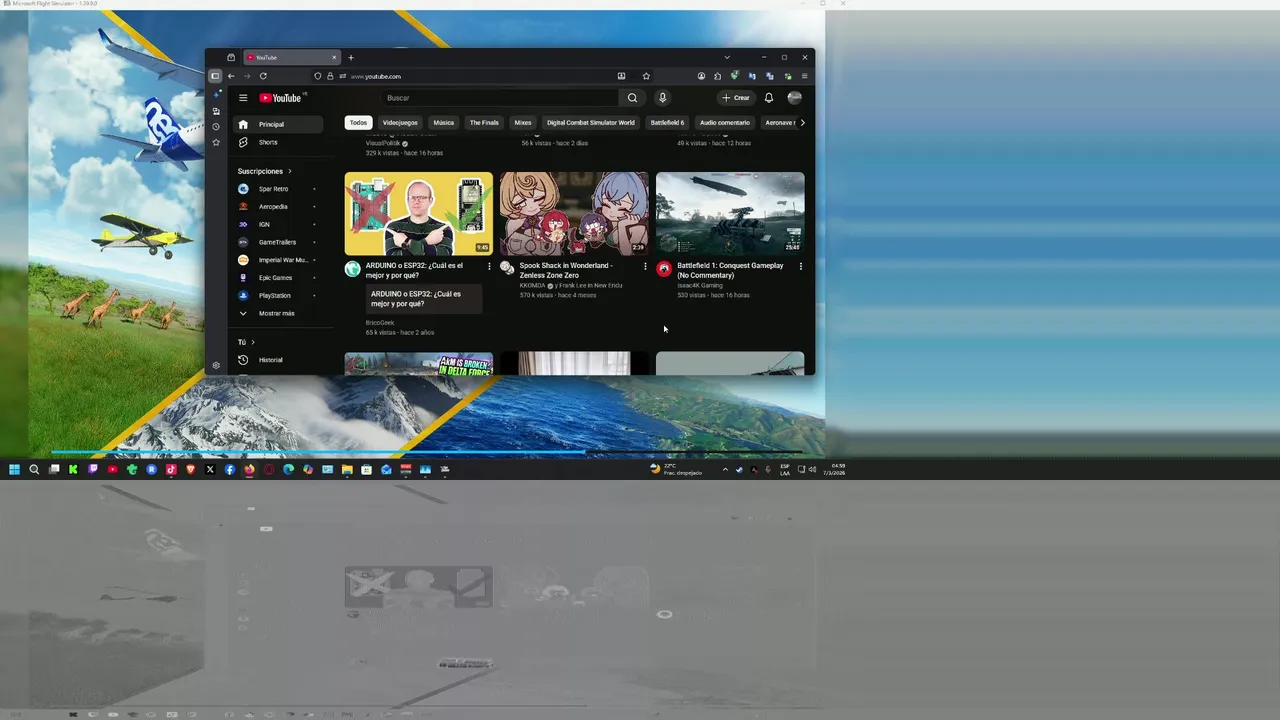Screen dimensions: 1280x720
Task: Expand the Suscripciones section
Action: click(265, 171)
